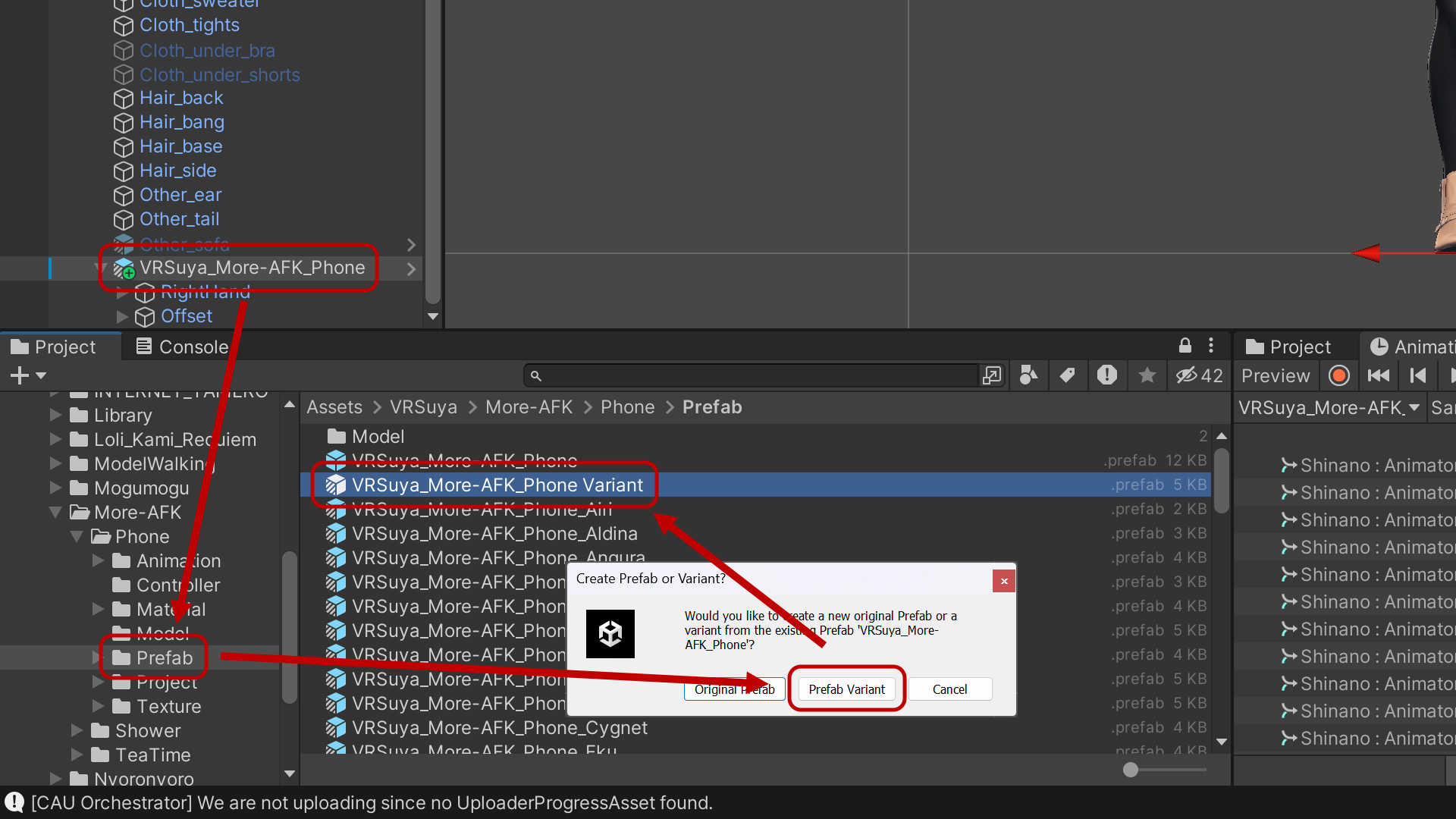Expand the TeaTime folder

(77, 755)
